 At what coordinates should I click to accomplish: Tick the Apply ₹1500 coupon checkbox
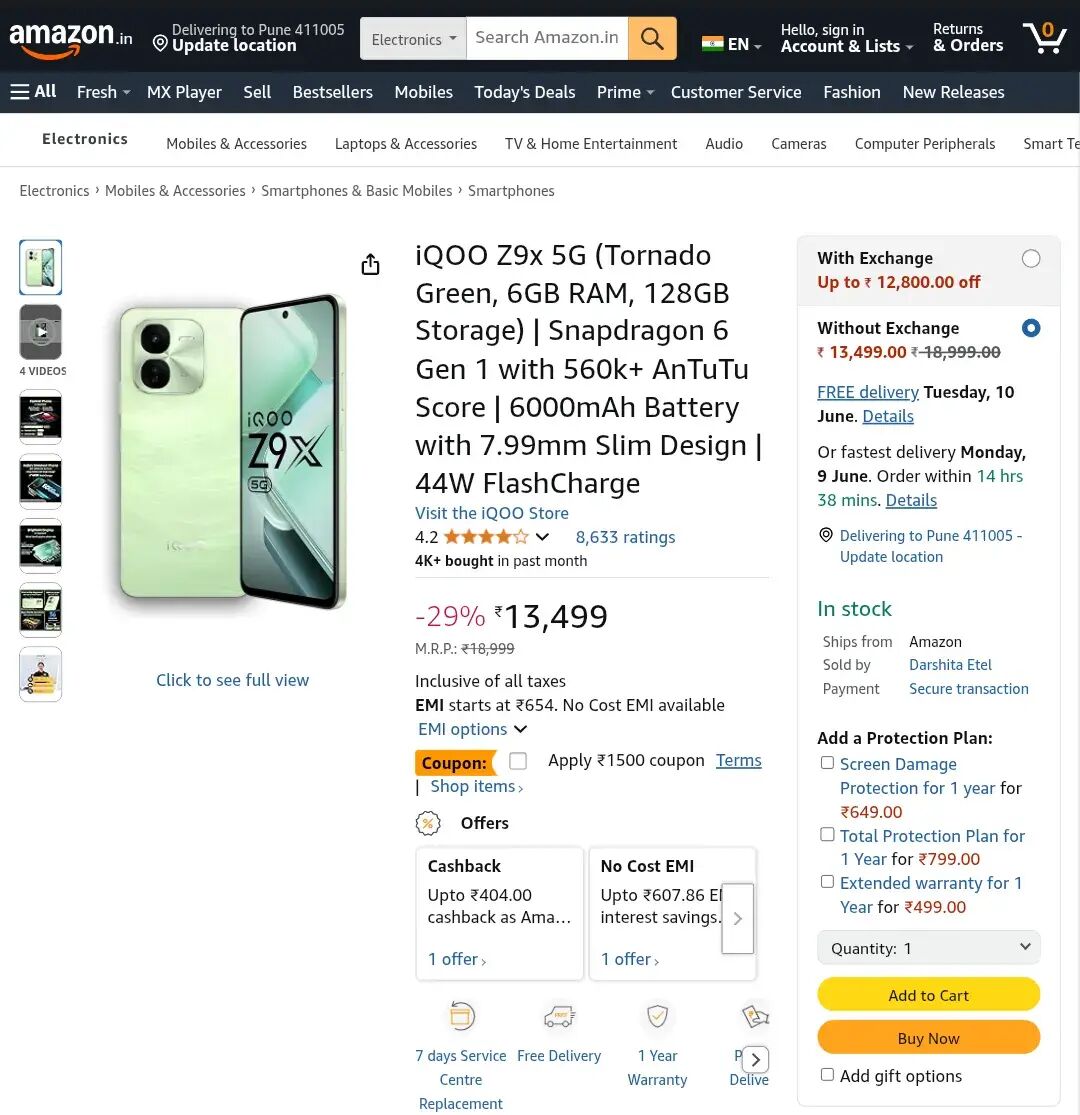point(518,761)
